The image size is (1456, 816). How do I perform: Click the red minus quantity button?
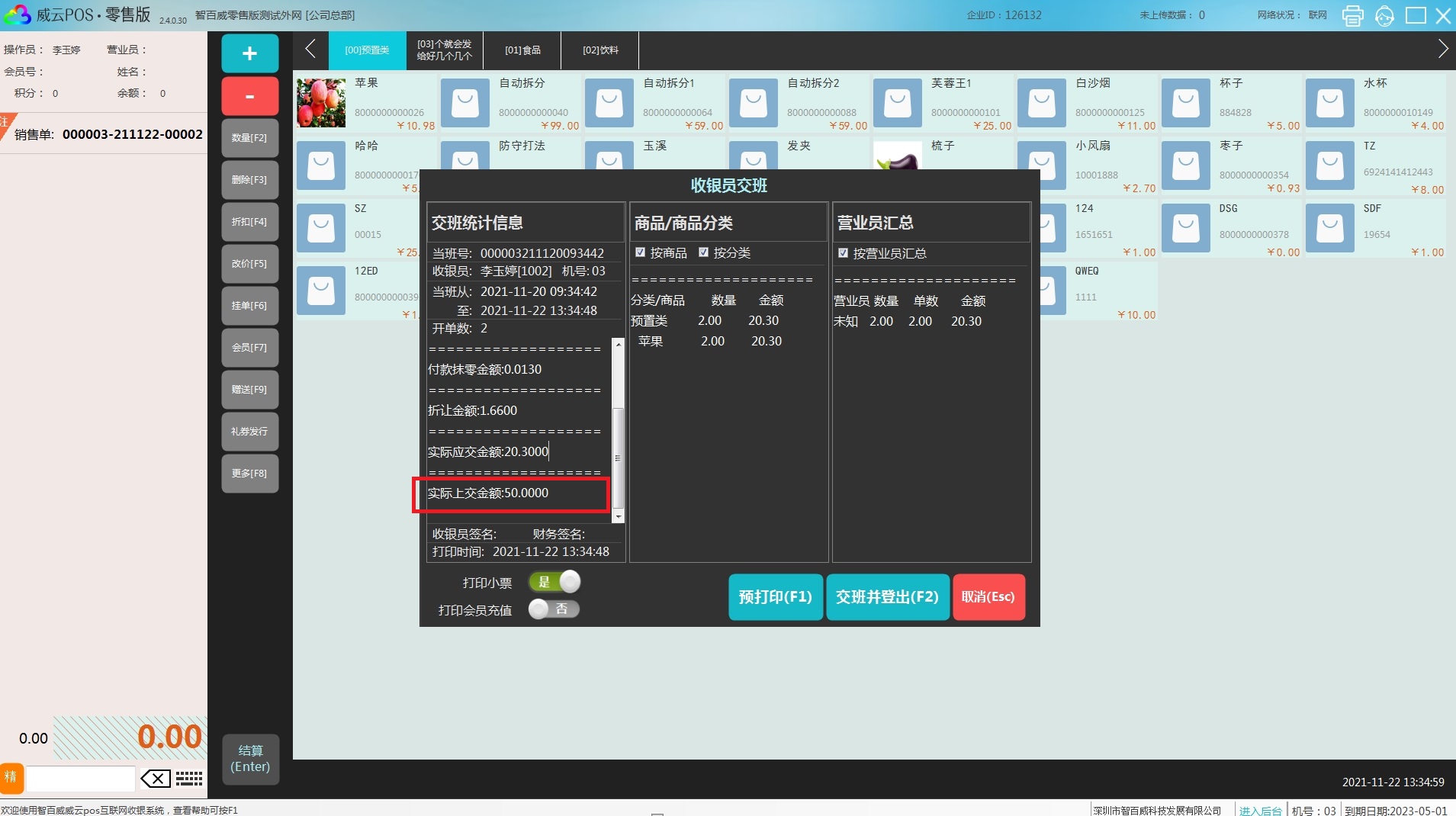249,96
